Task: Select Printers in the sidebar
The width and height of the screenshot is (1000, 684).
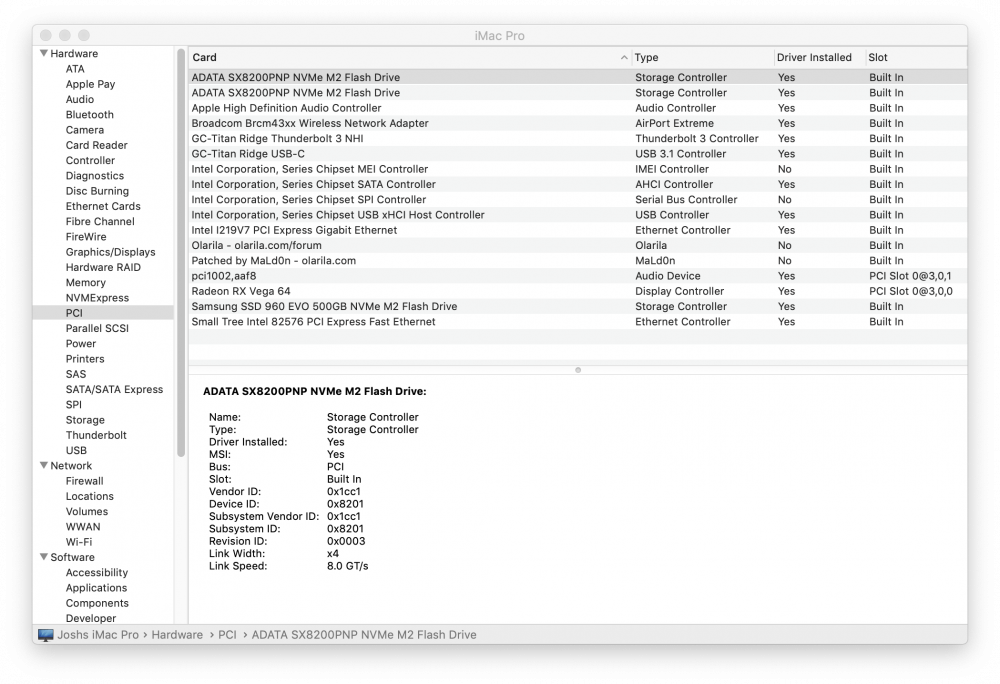Action: pos(85,359)
